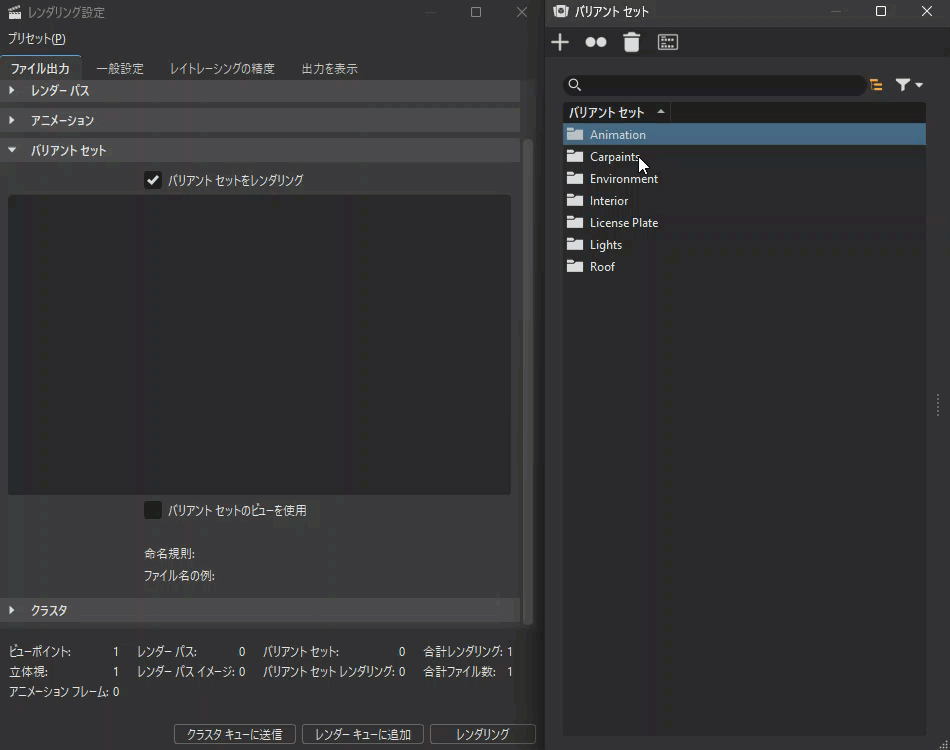Image resolution: width=950 pixels, height=750 pixels.
Task: Switch to 一般設定 tab
Action: pyautogui.click(x=120, y=68)
